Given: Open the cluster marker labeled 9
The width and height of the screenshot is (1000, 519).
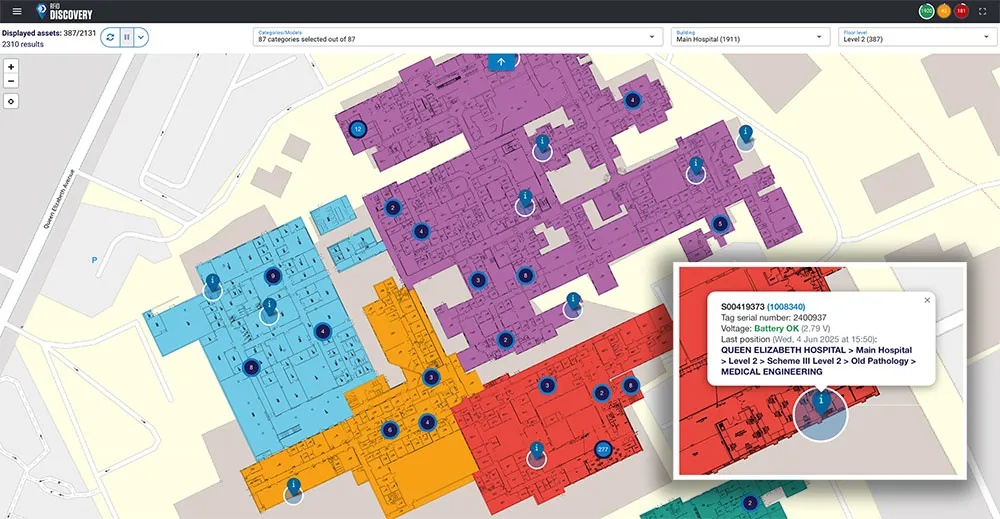Looking at the screenshot, I should tap(273, 276).
